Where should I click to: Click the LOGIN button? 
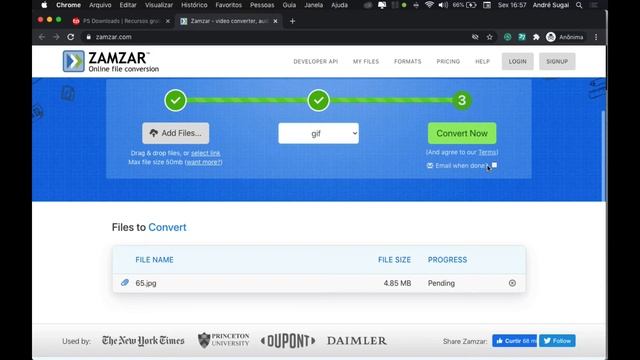518,61
